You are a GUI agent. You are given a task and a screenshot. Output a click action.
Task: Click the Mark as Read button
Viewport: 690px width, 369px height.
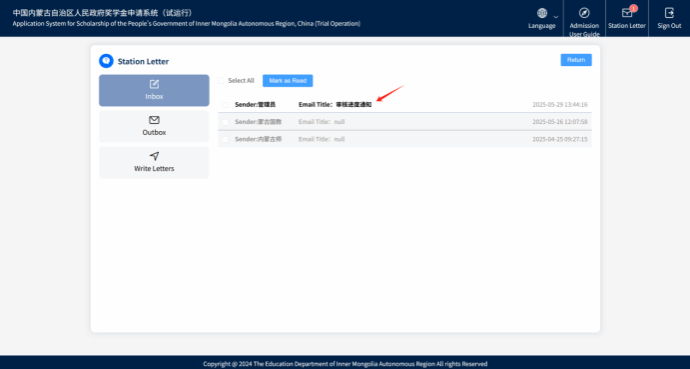pos(288,81)
